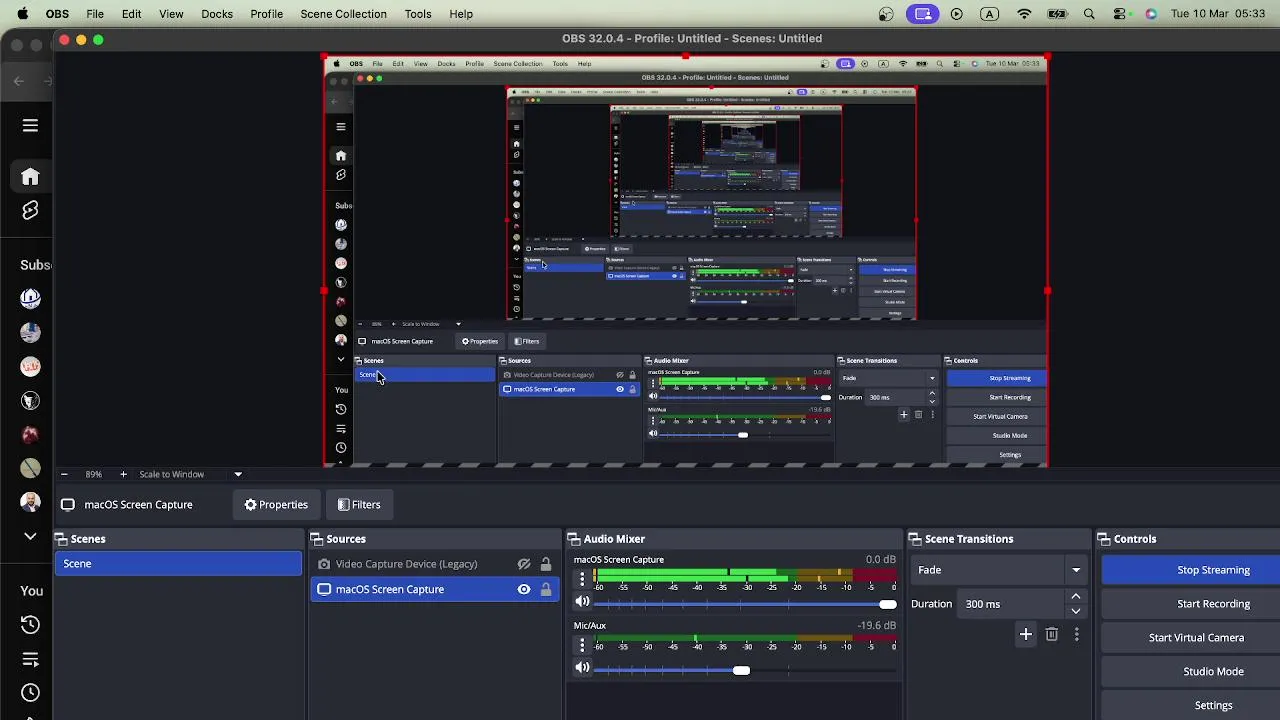Viewport: 1280px width, 720px height.
Task: Click Start Virtual Camera button
Action: point(1191,638)
